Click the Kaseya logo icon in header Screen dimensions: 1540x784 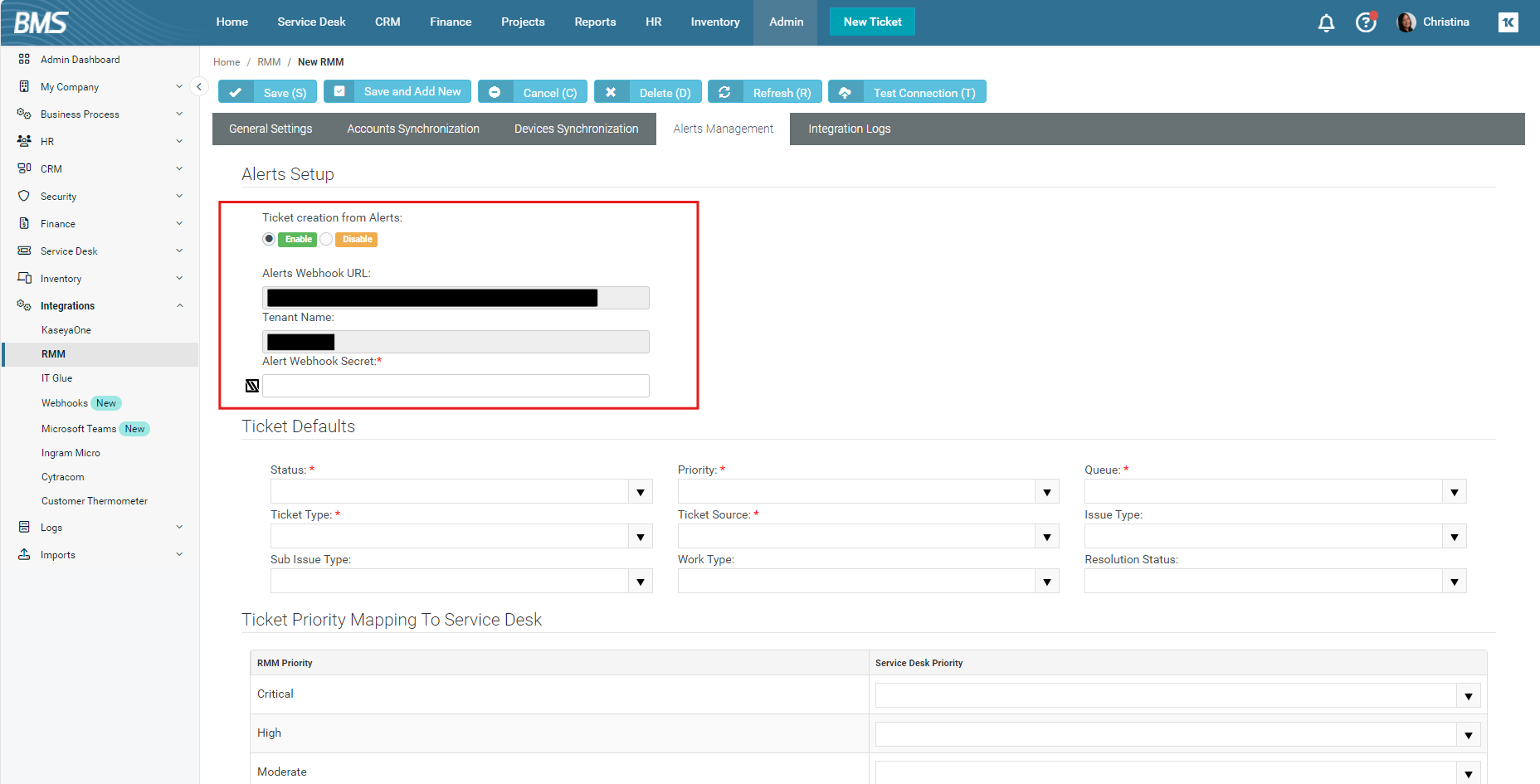point(1508,22)
